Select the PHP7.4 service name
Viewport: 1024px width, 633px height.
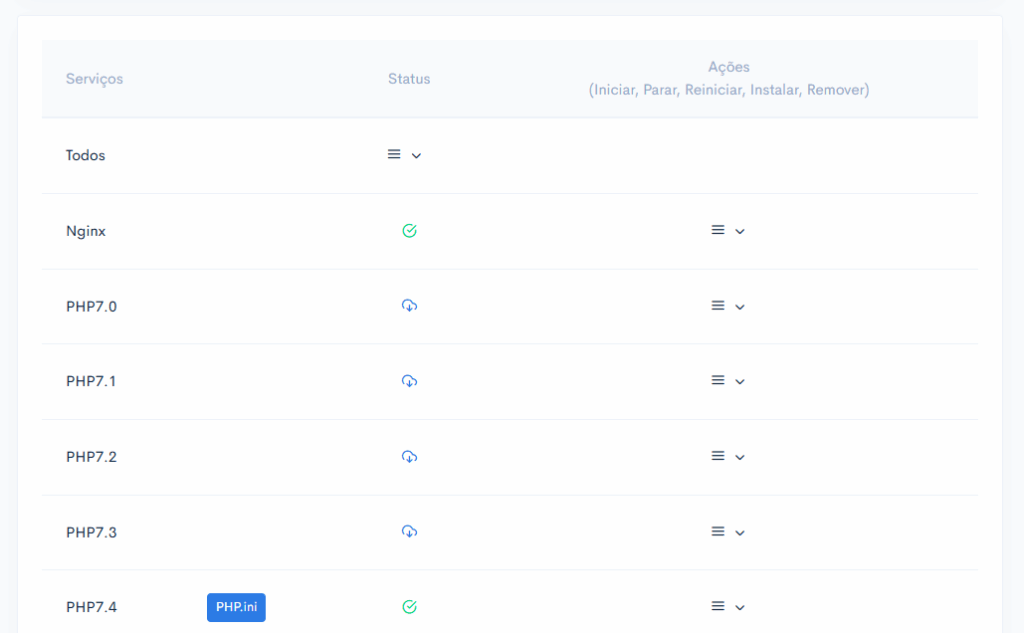pyautogui.click(x=91, y=608)
